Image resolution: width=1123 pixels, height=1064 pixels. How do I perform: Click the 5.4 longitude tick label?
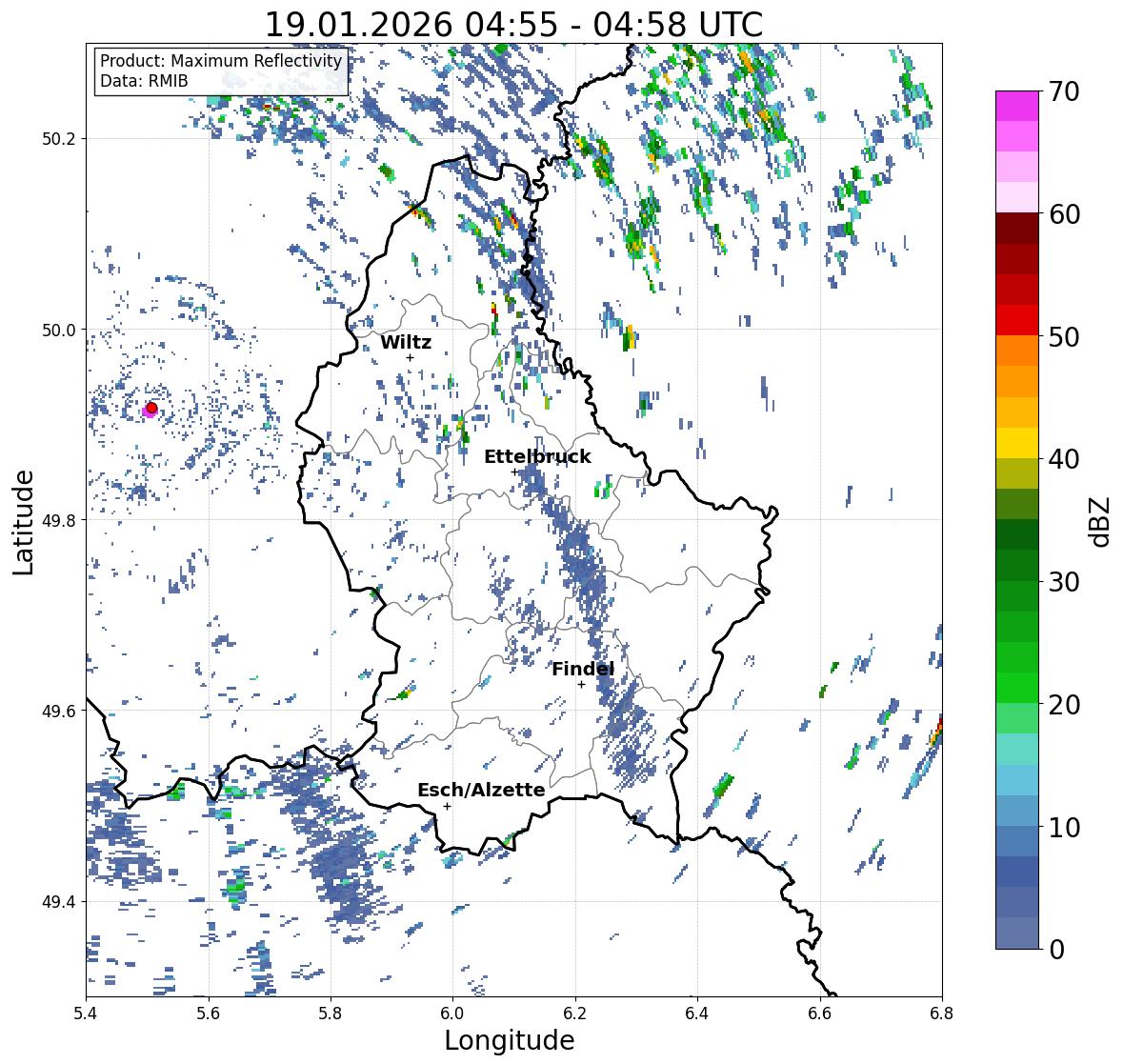86,1013
